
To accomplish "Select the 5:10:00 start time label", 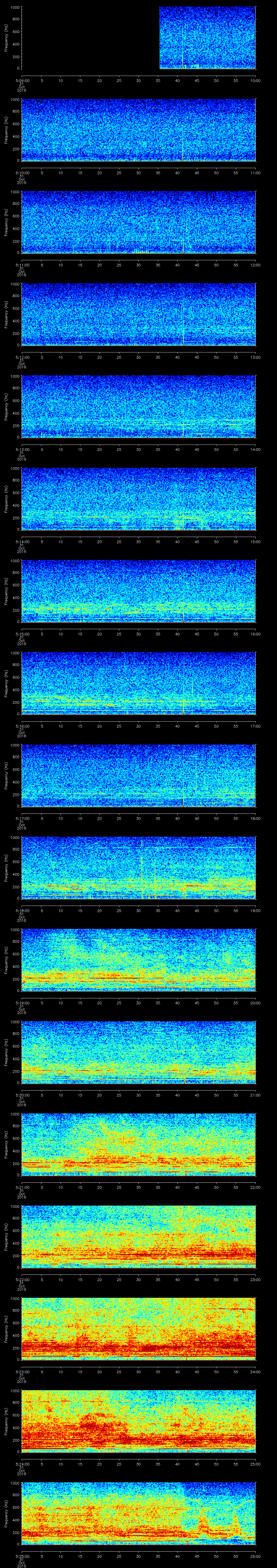I will point(22,173).
